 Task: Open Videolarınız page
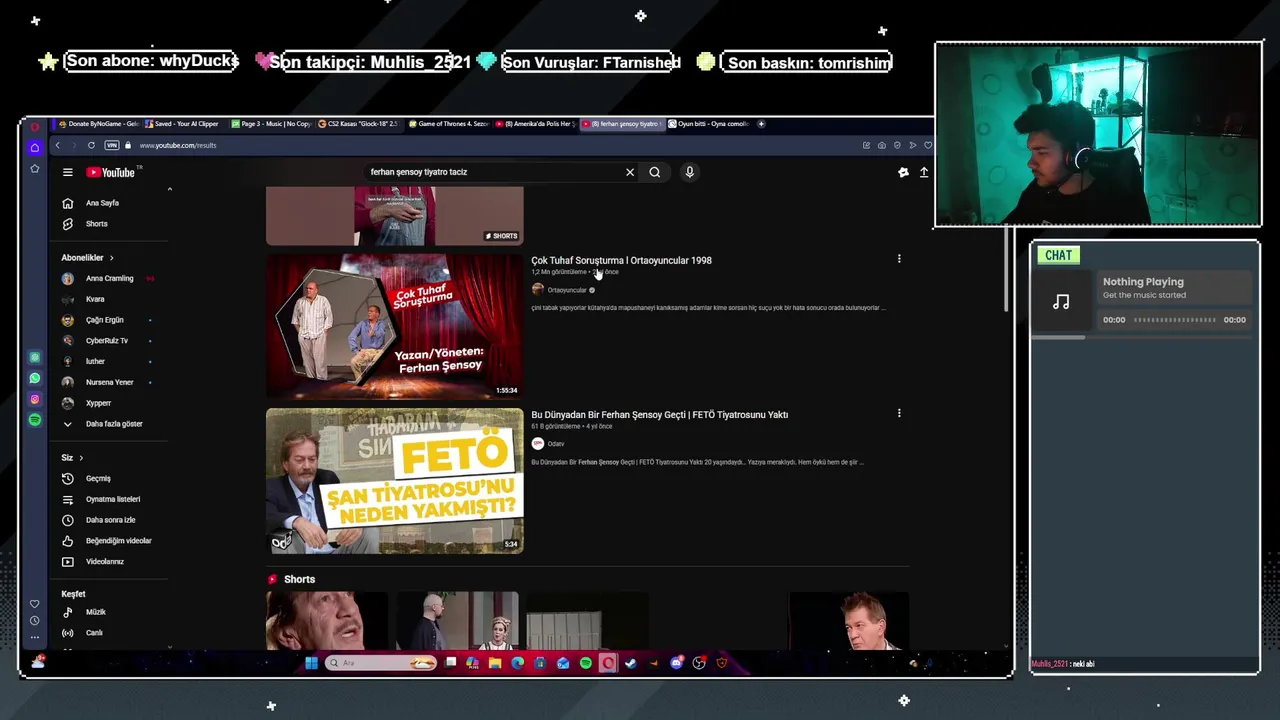(104, 562)
